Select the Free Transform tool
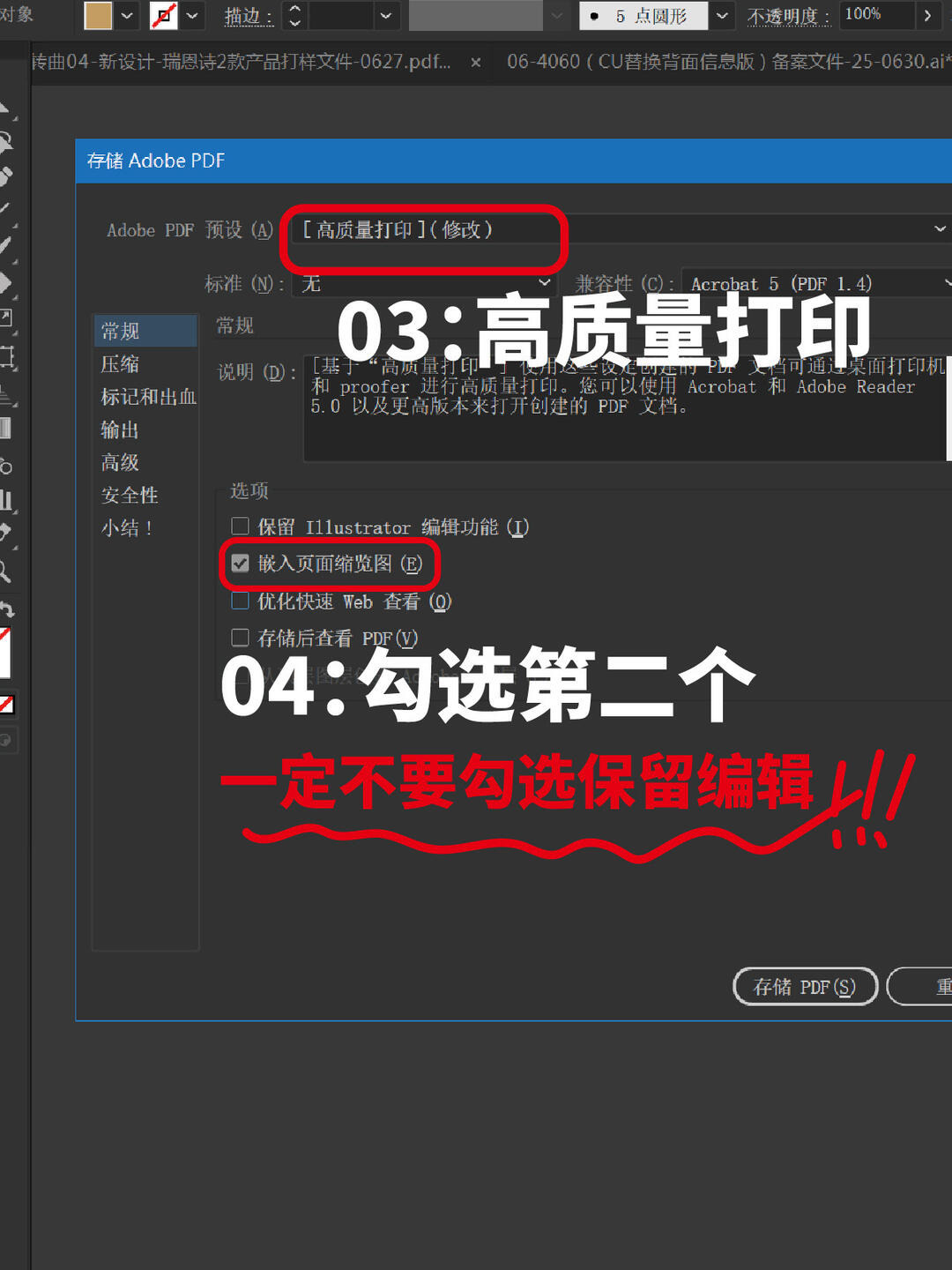 click(x=5, y=358)
